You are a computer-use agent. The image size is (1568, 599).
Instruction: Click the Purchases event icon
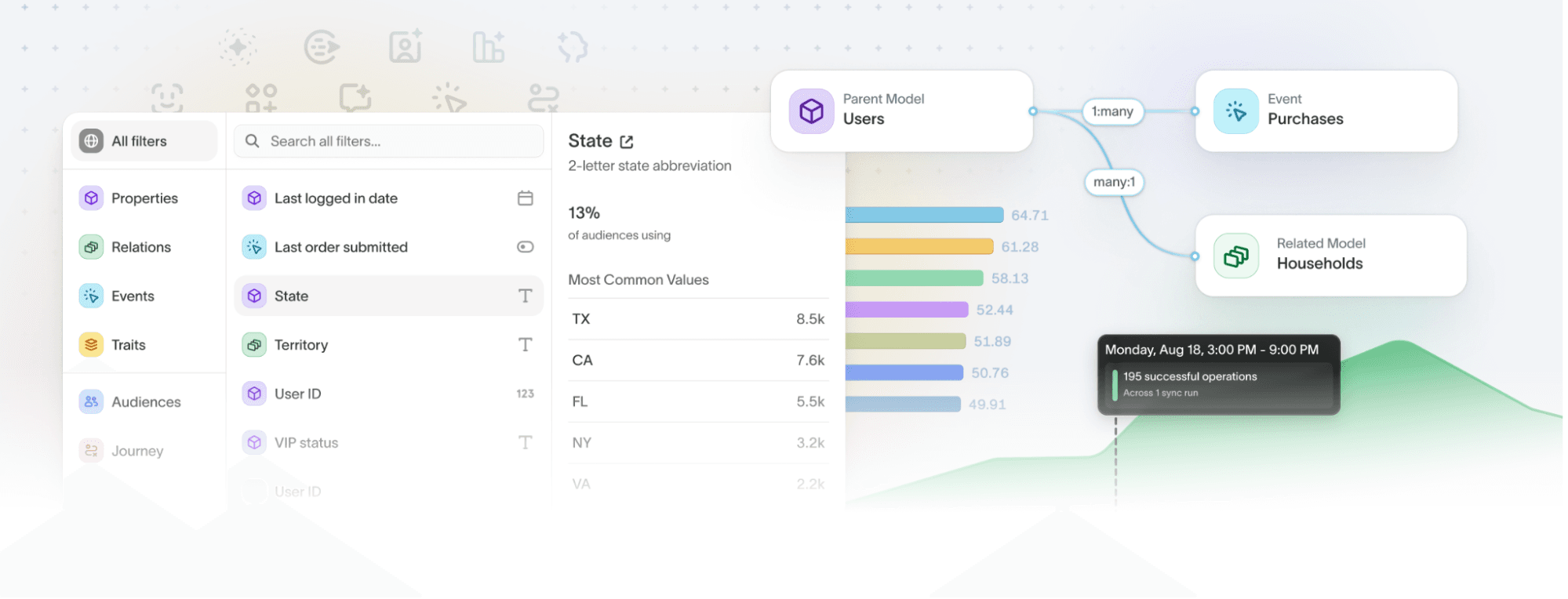pyautogui.click(x=1235, y=111)
